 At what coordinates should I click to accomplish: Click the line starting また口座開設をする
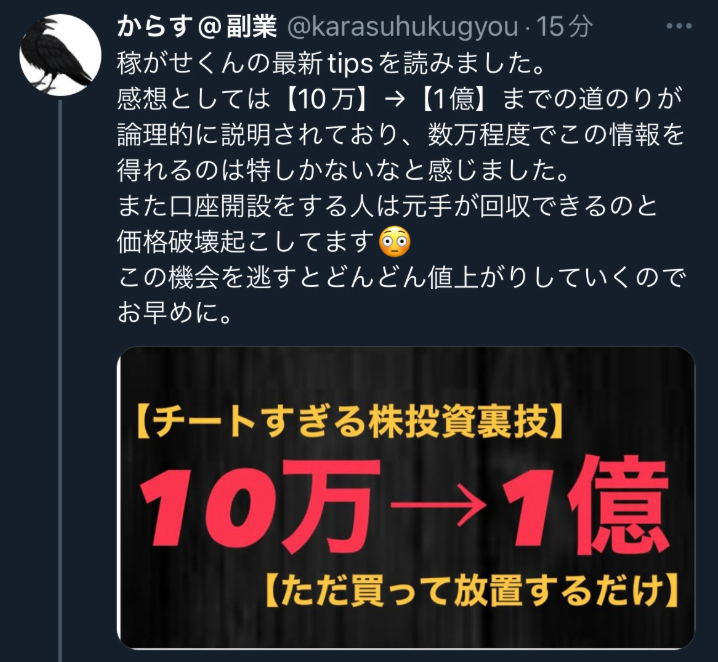(x=387, y=207)
